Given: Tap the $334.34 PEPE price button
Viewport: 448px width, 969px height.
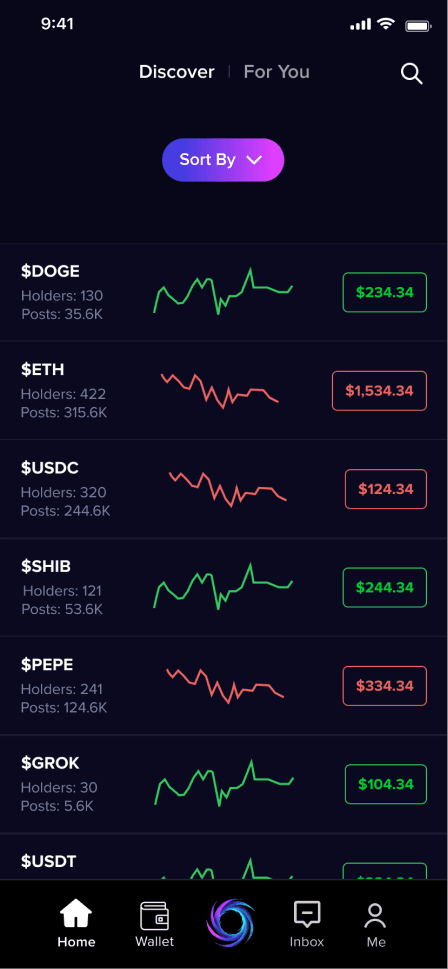Looking at the screenshot, I should pyautogui.click(x=385, y=686).
